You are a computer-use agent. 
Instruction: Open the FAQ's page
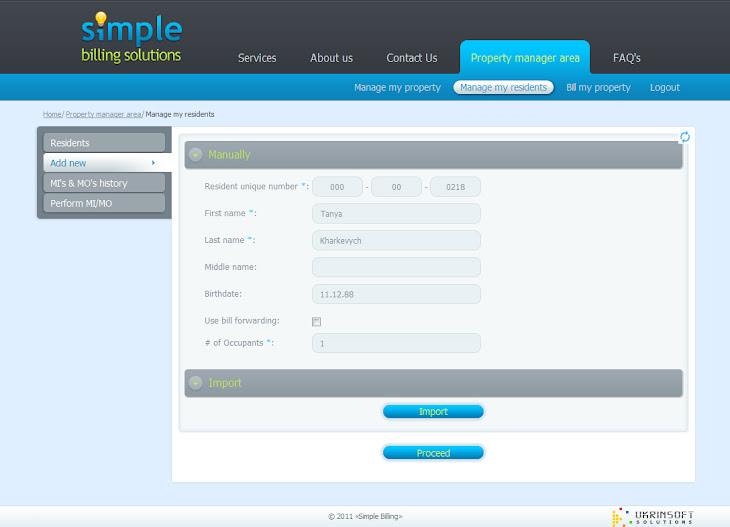click(627, 58)
